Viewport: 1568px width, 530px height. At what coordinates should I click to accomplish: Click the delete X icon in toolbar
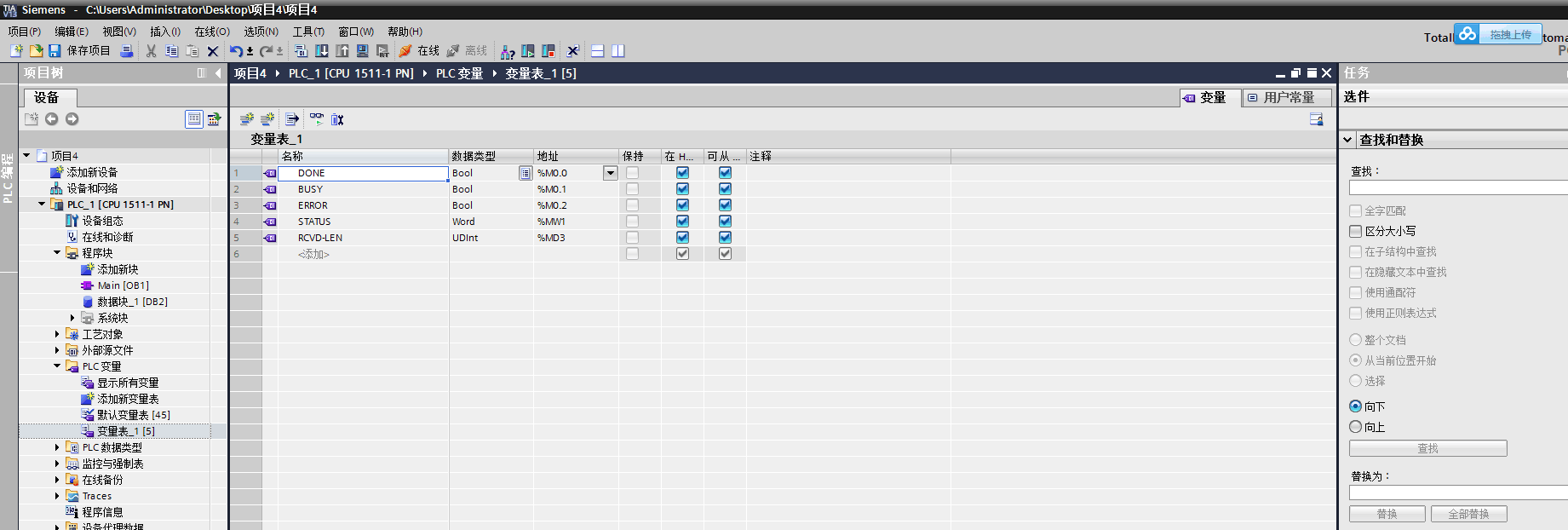(213, 51)
